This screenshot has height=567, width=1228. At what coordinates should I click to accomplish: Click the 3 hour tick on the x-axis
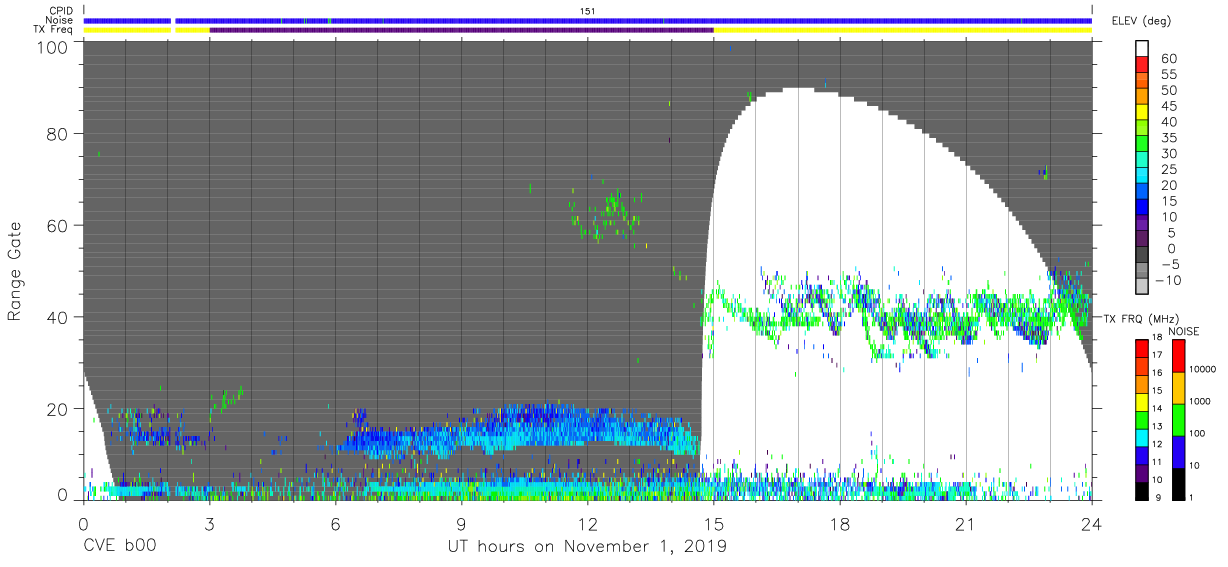[x=209, y=523]
